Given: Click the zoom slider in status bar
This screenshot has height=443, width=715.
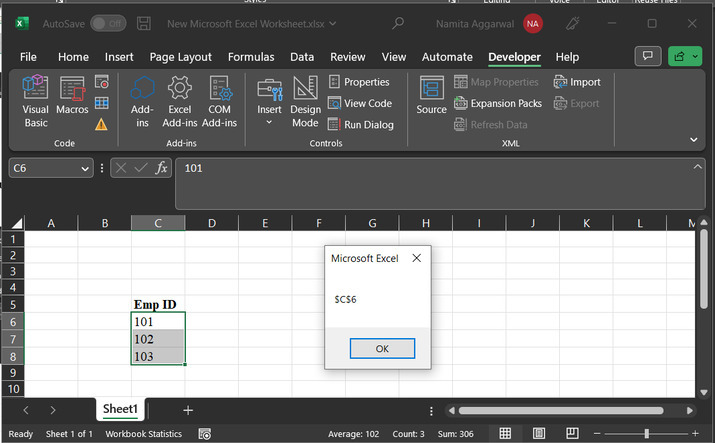Looking at the screenshot, I should pos(647,434).
